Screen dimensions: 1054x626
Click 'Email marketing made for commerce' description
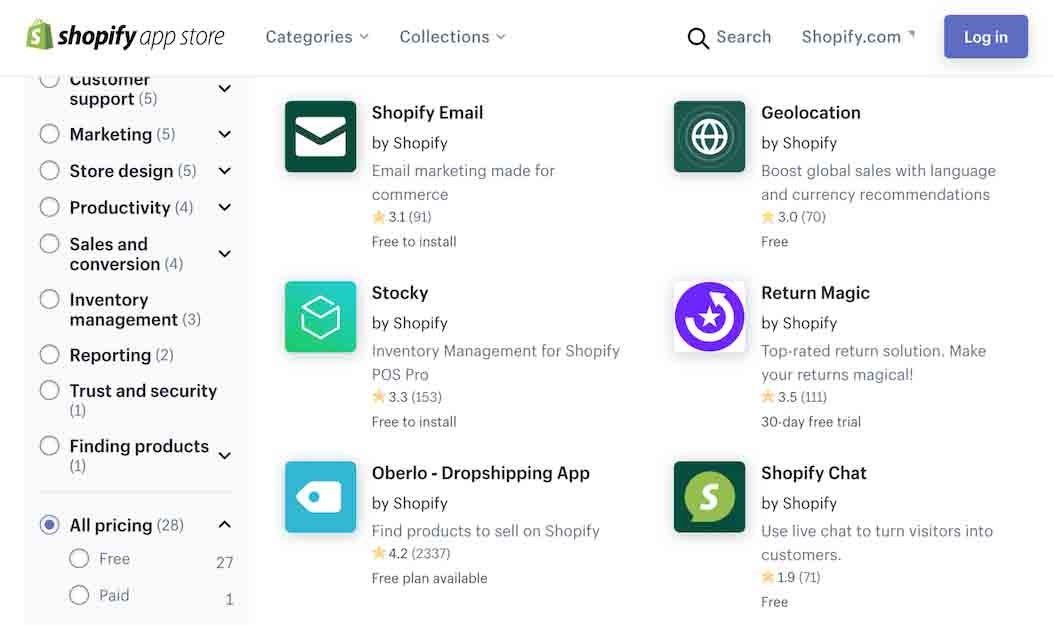(x=463, y=182)
